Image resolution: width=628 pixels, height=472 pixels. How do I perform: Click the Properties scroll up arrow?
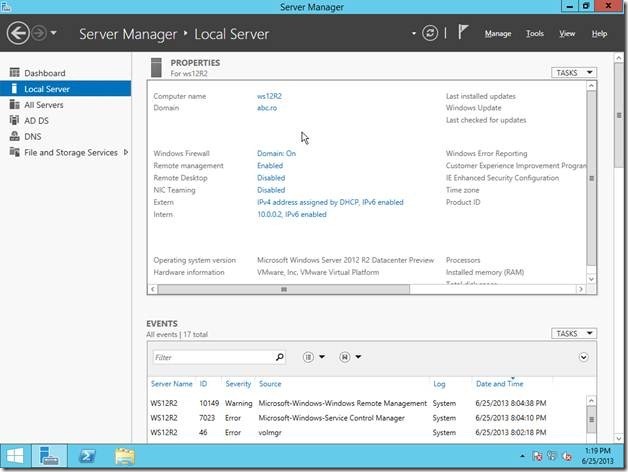(x=592, y=86)
